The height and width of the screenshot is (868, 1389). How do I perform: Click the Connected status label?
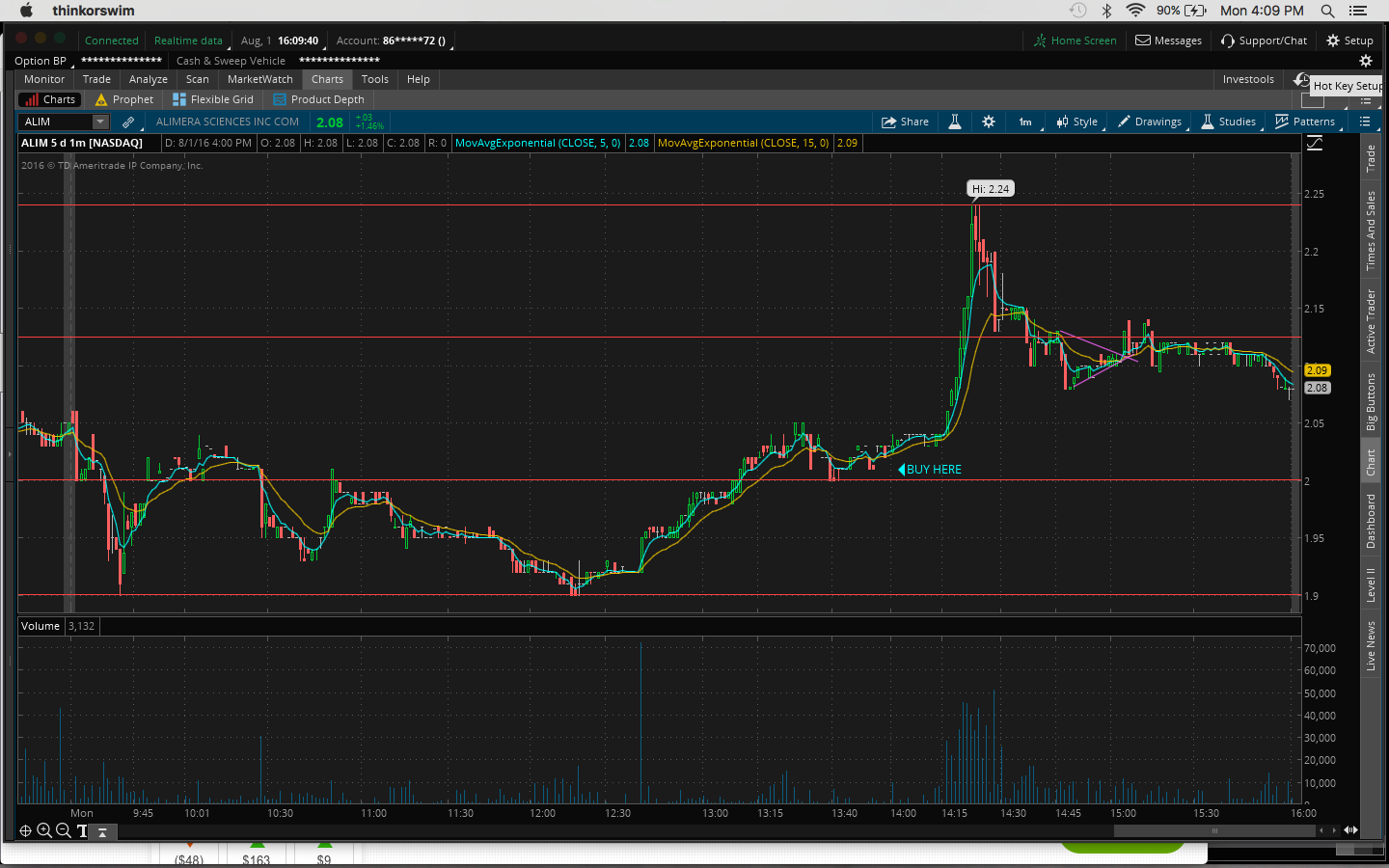[x=112, y=41]
